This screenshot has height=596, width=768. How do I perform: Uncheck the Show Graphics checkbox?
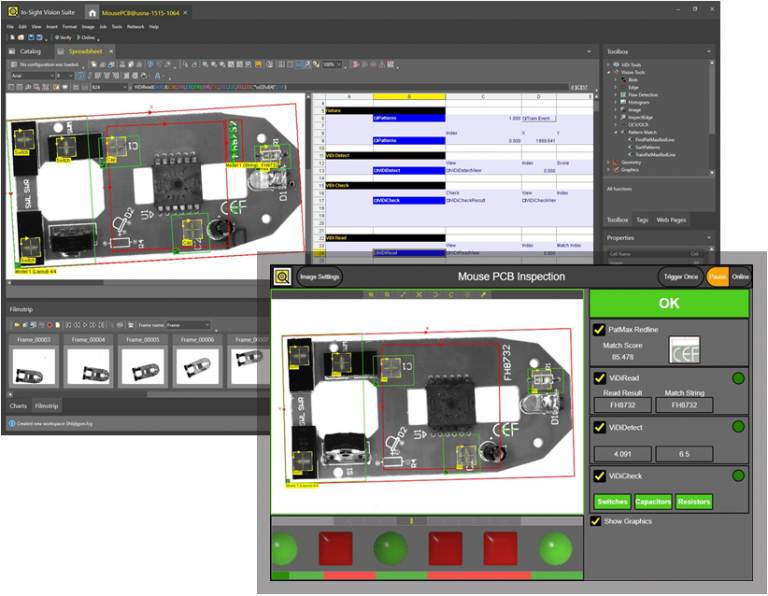click(596, 521)
